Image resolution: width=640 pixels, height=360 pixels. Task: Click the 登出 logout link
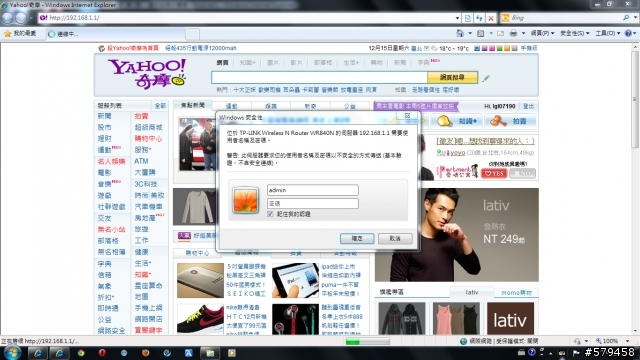[x=528, y=106]
